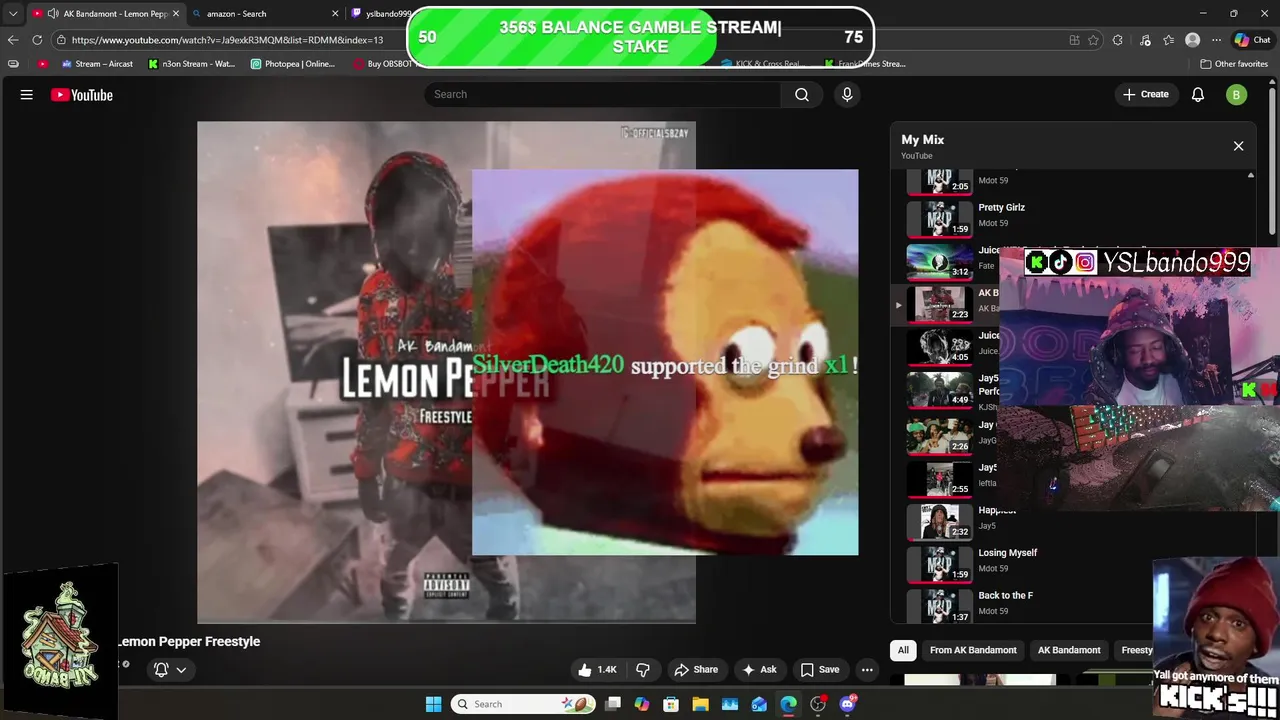The height and width of the screenshot is (720, 1280).
Task: Open the 4:05 Juice playlist thumbnail
Action: click(x=940, y=347)
